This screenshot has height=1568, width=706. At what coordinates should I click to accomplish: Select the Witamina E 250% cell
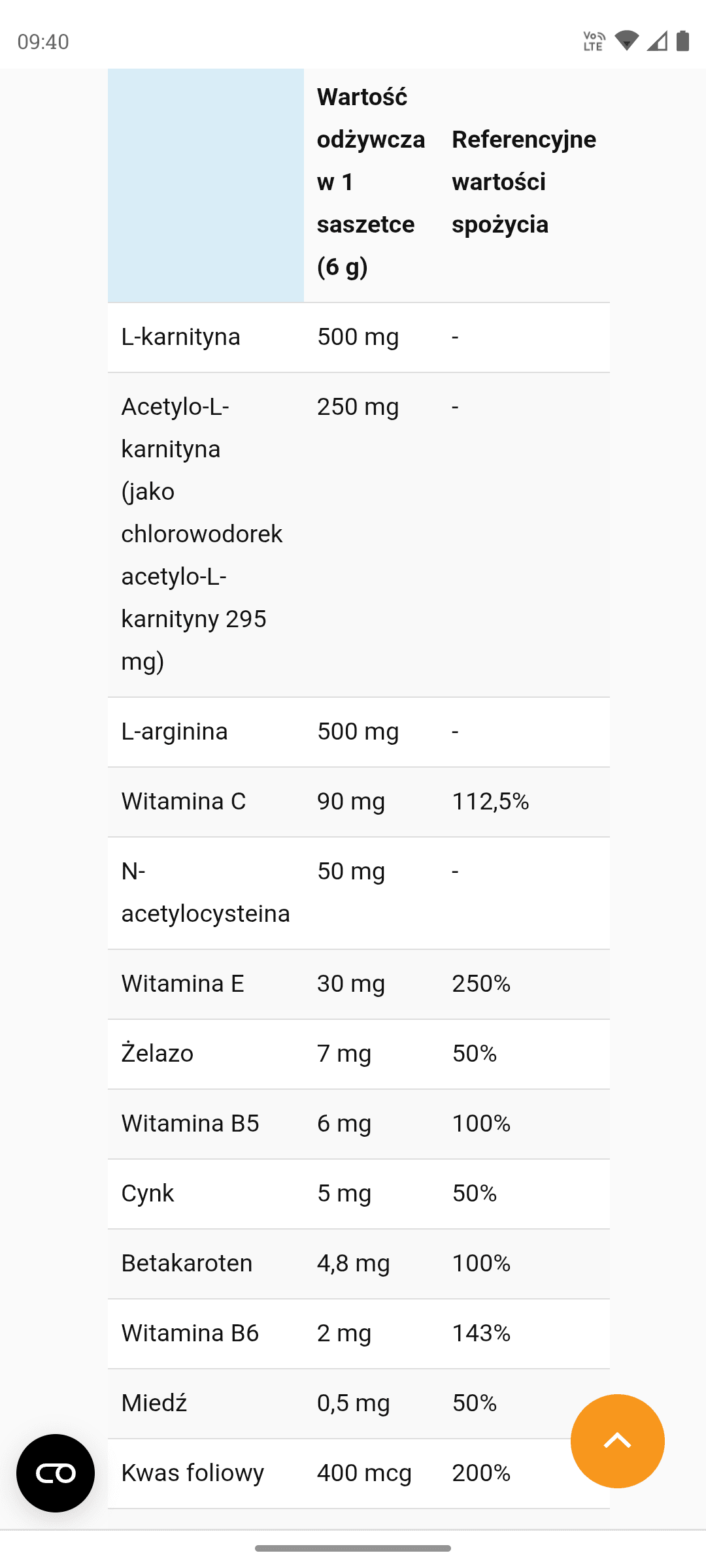[481, 984]
